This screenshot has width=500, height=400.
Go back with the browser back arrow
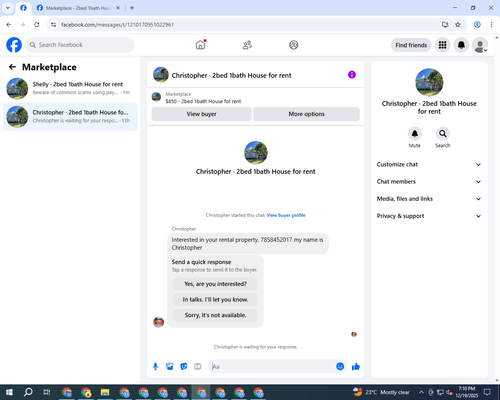point(9,25)
